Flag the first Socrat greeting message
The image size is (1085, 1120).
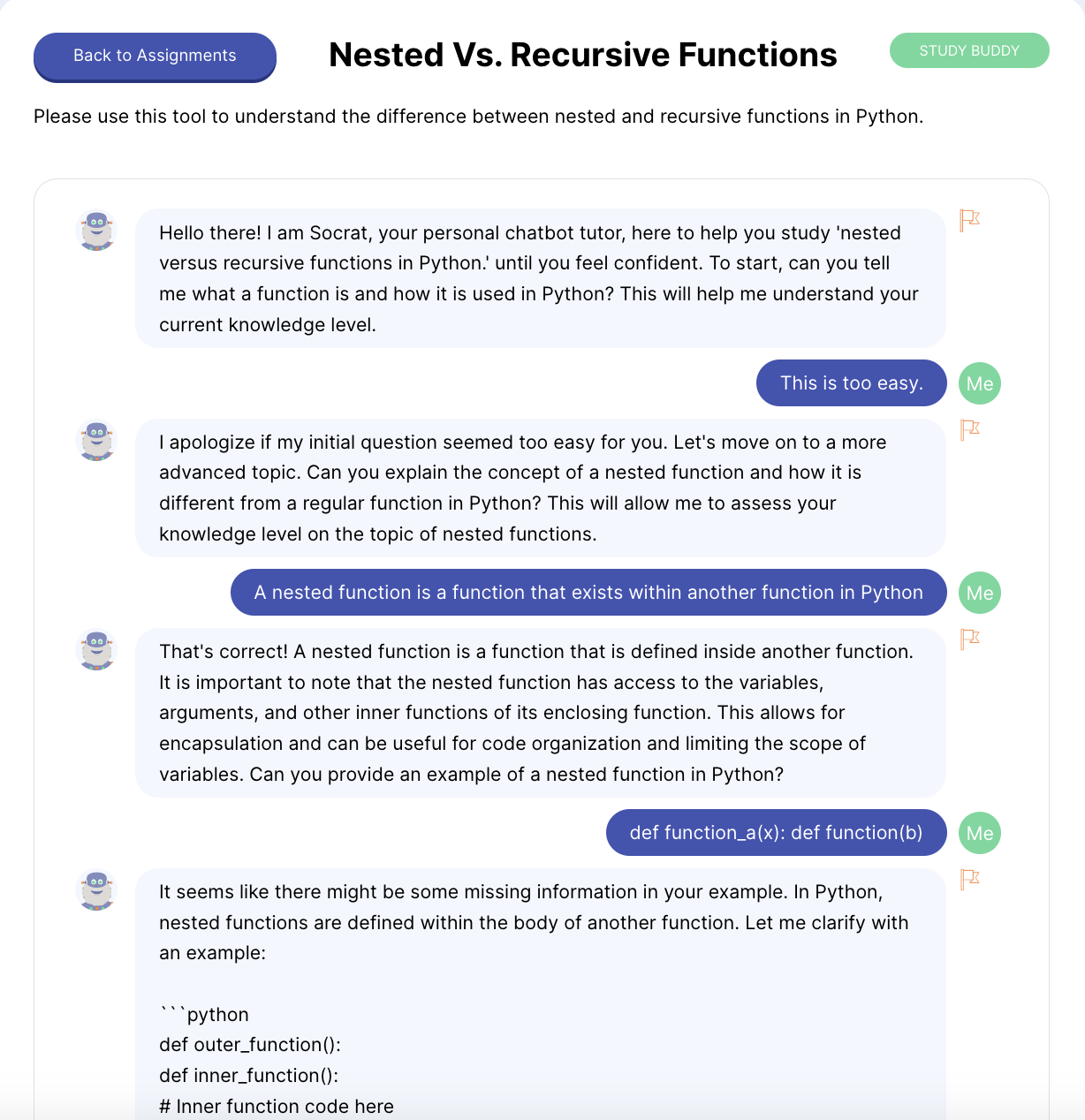tap(969, 220)
